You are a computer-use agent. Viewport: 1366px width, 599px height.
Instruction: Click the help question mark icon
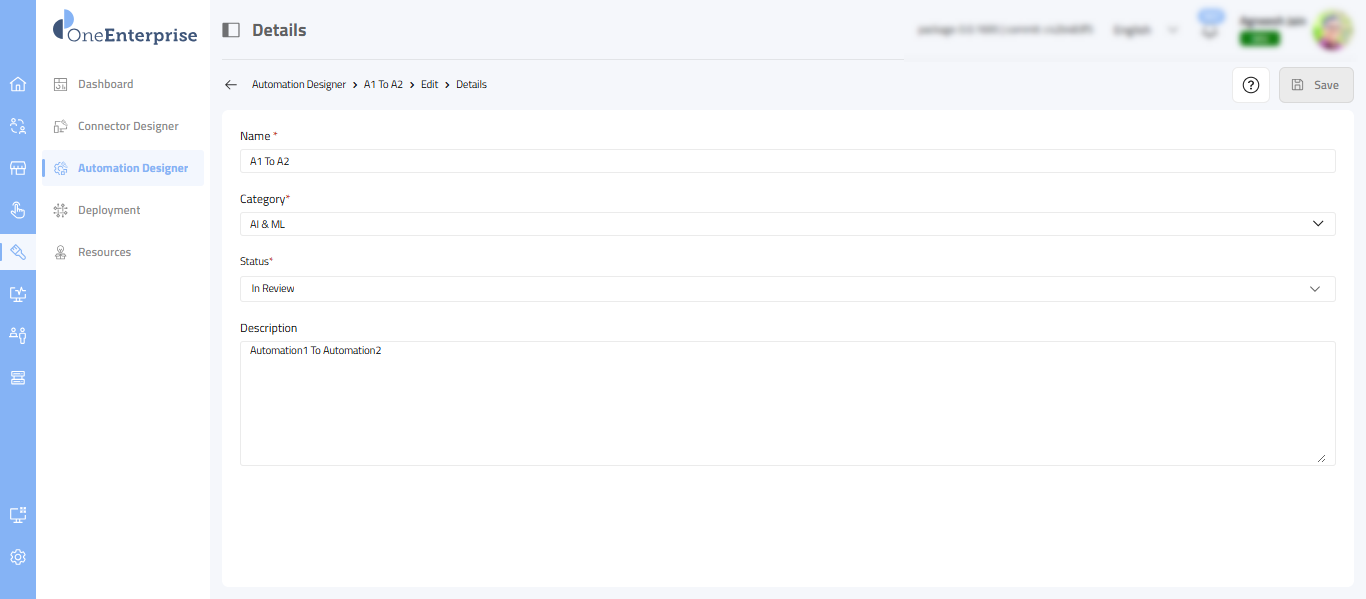(1250, 85)
